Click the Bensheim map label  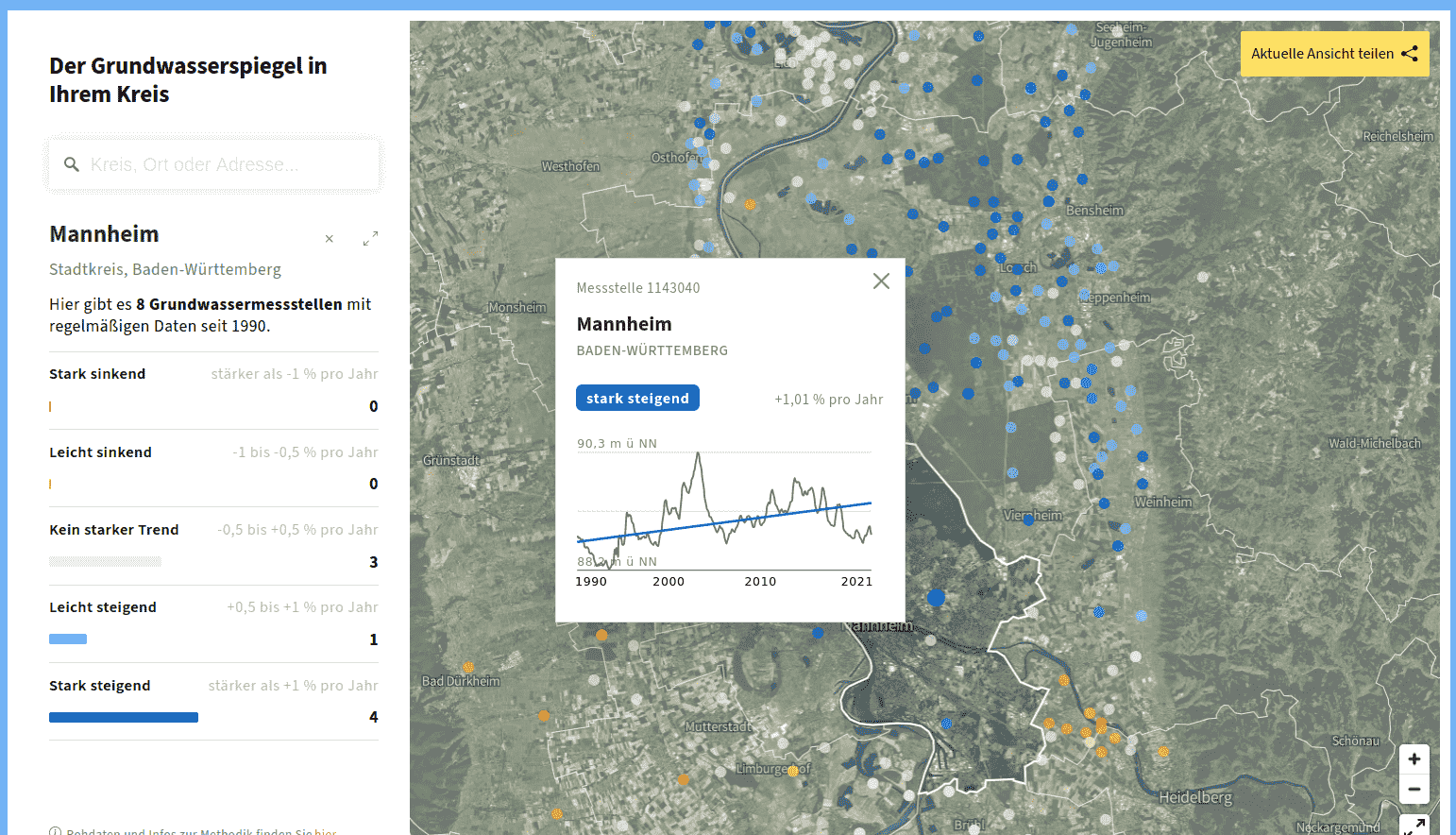(1094, 210)
